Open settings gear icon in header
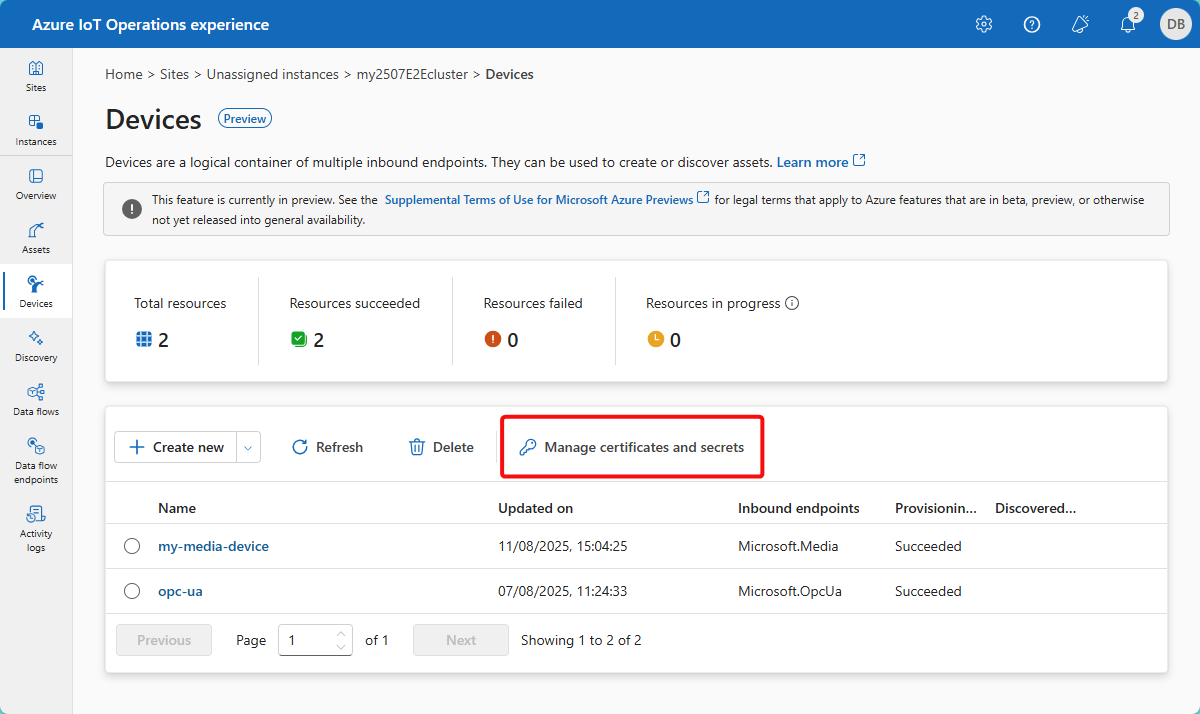 [983, 24]
